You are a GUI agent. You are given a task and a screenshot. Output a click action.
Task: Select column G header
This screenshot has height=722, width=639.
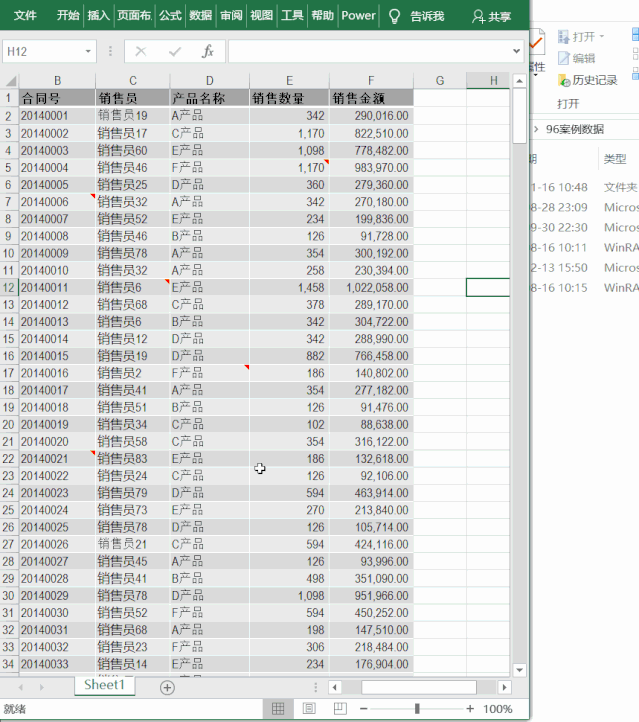440,81
